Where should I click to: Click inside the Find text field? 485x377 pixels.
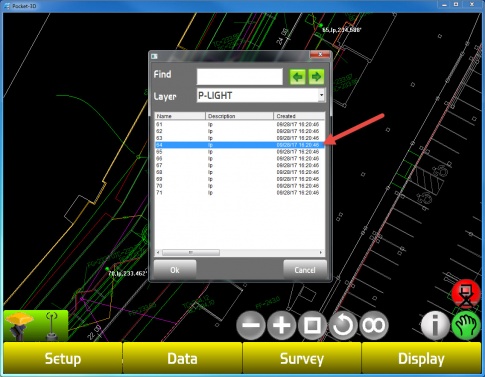click(x=240, y=77)
